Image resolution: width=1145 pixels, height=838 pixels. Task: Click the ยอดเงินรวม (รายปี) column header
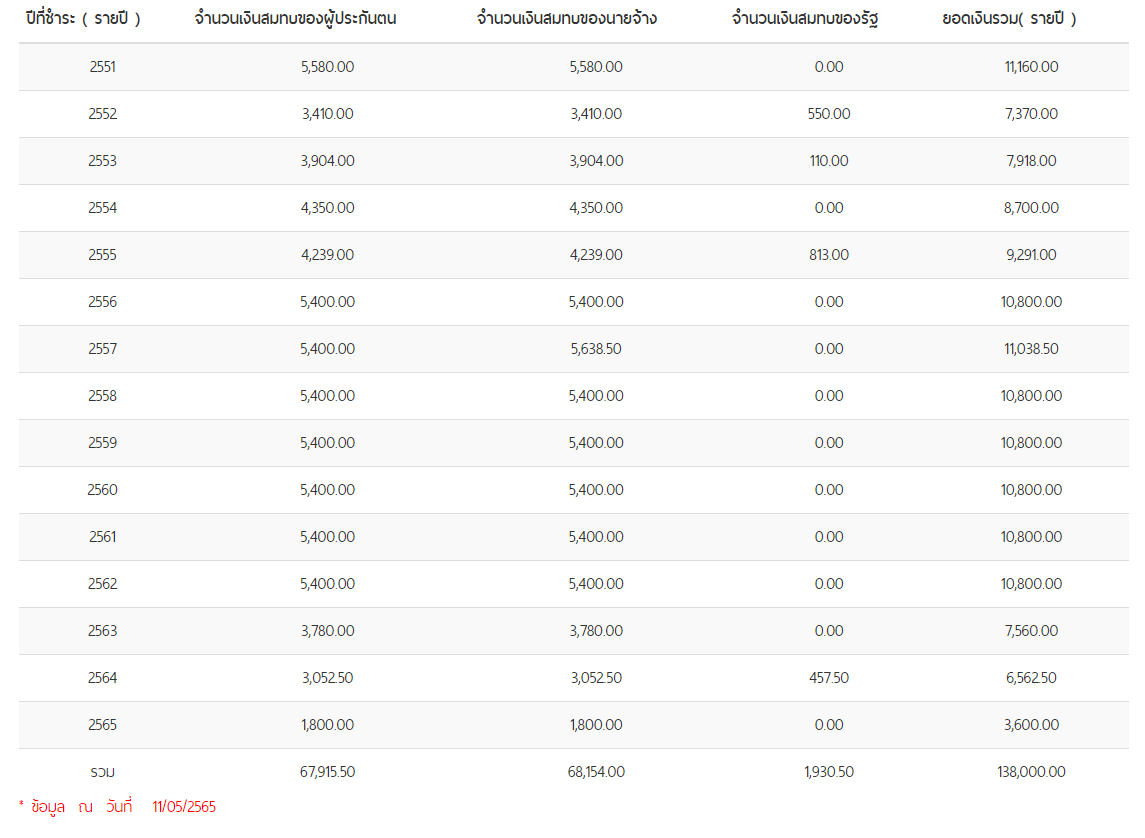tap(1009, 18)
